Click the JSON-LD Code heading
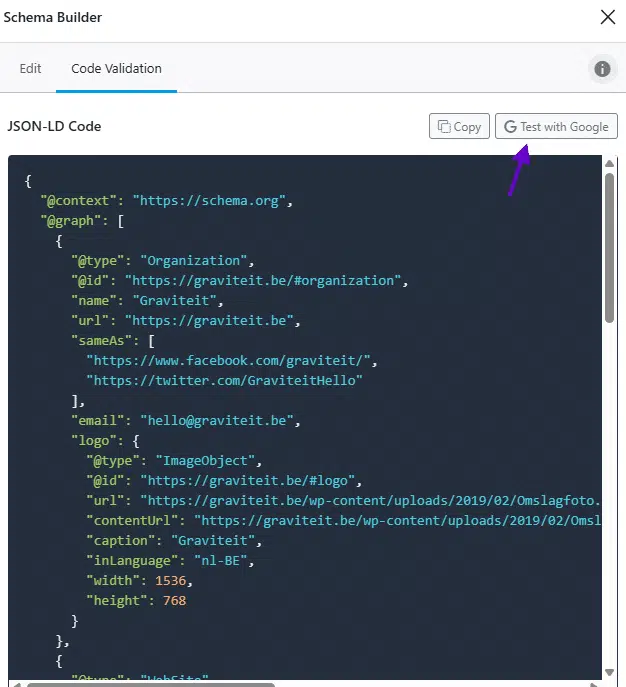626x687 pixels. (x=54, y=126)
